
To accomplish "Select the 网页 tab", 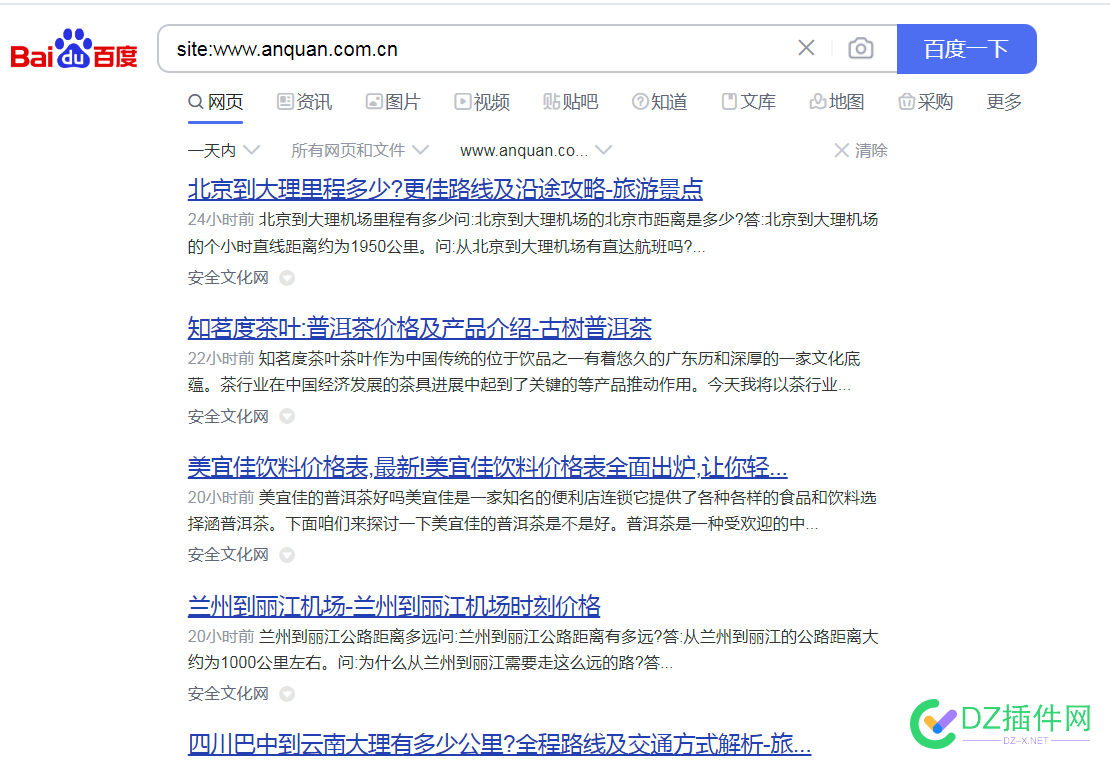I will [216, 102].
